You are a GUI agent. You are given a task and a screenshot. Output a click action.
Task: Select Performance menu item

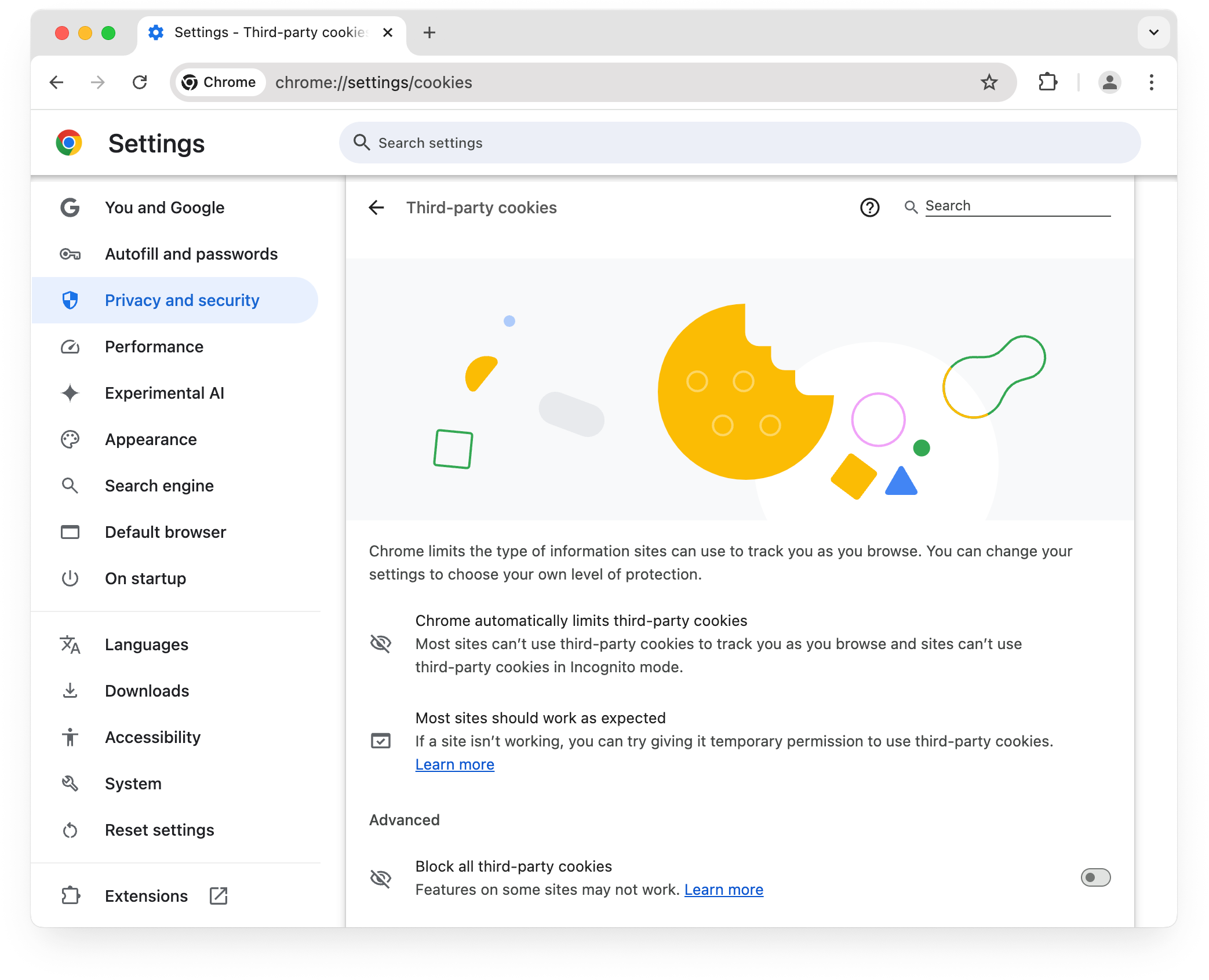click(154, 347)
